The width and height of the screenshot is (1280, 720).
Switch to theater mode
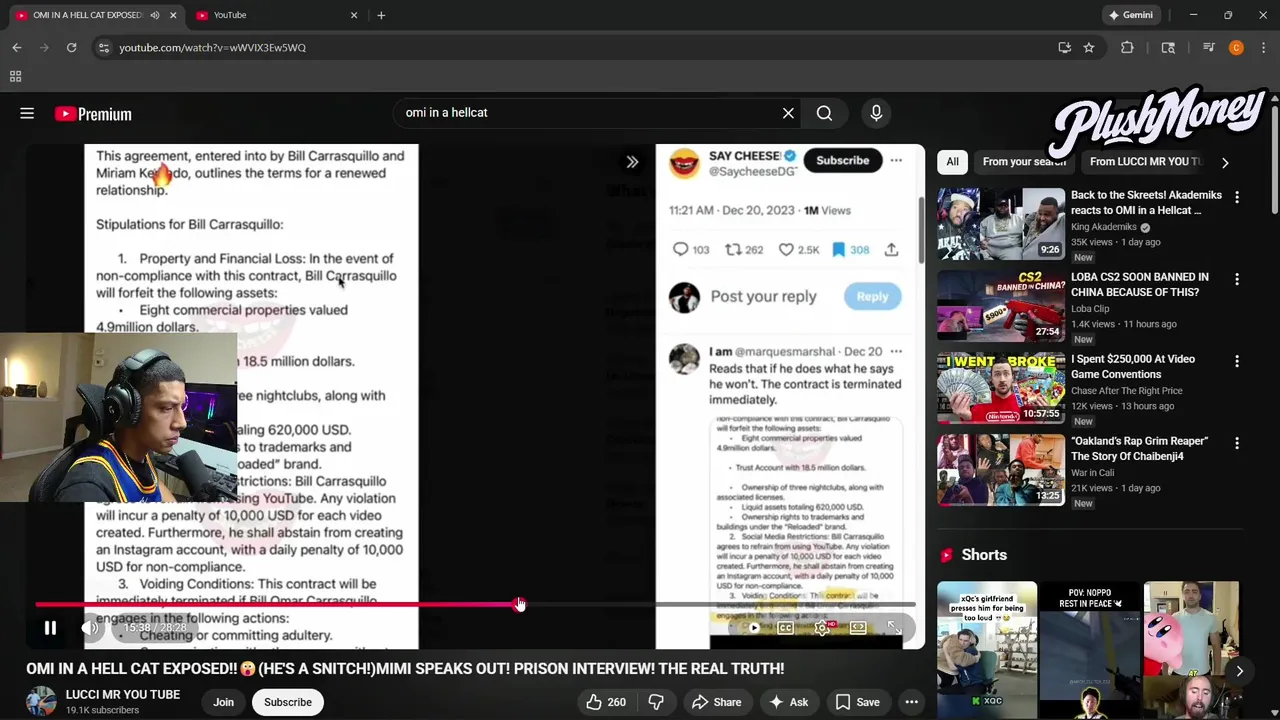[x=858, y=628]
